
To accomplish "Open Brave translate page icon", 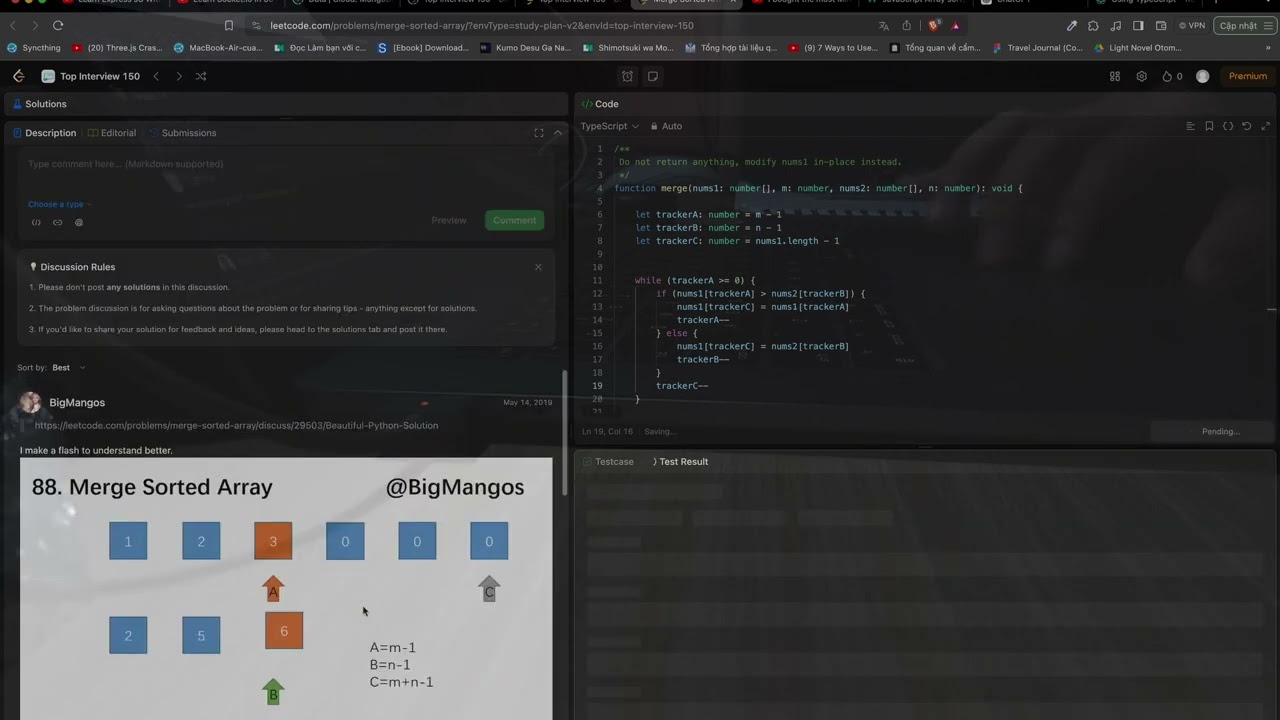I will [884, 25].
